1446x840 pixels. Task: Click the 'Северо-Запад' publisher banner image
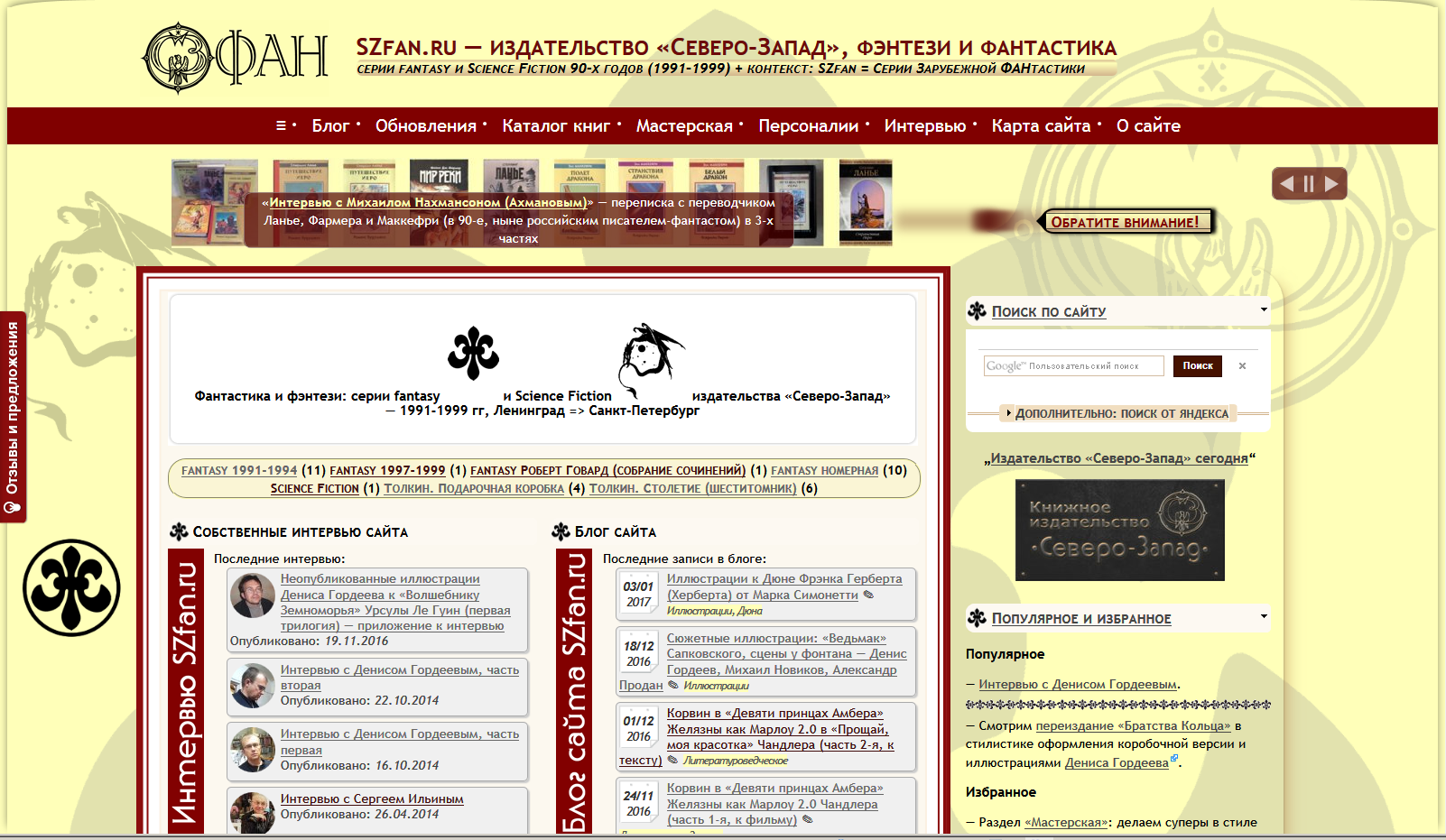[1119, 530]
